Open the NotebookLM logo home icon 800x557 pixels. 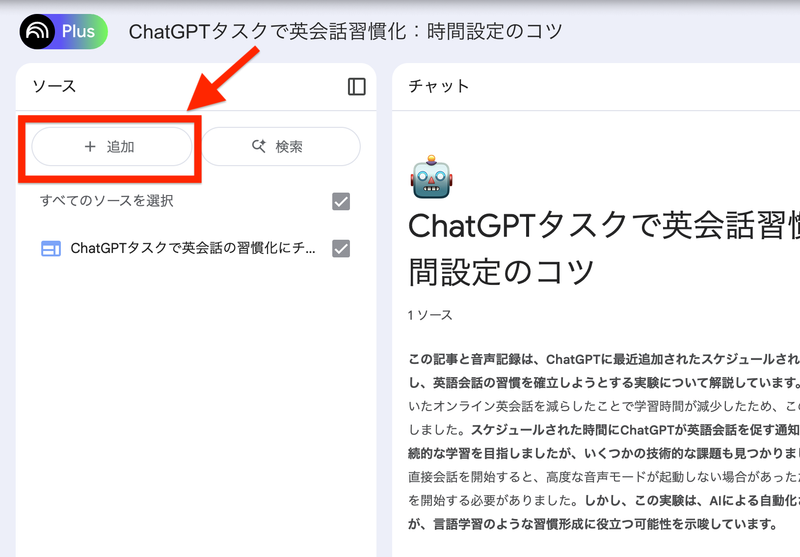tap(37, 32)
